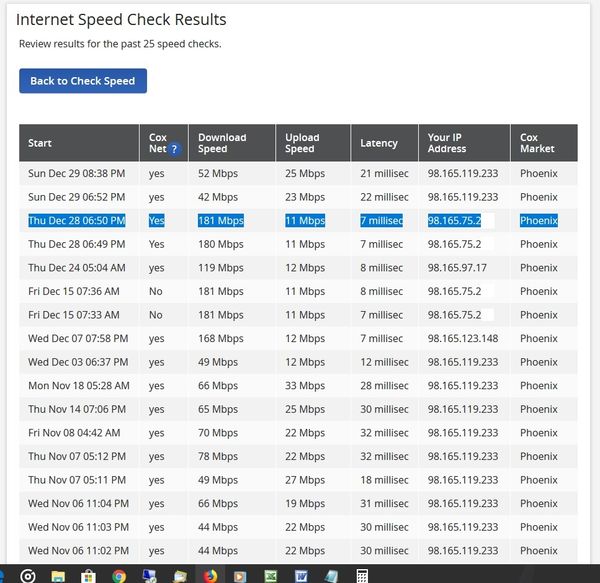Viewport: 600px width, 583px height.
Task: Open Word from the taskbar
Action: point(301,576)
